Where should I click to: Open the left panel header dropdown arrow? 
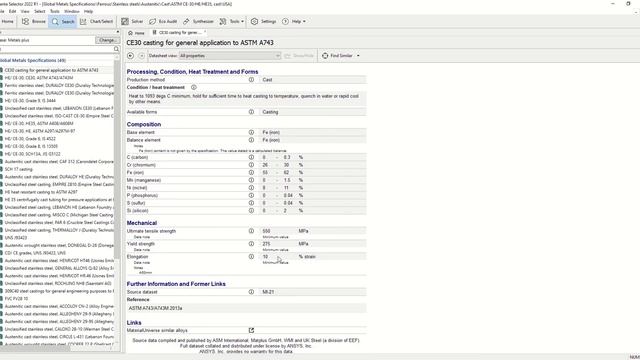pyautogui.click(x=118, y=32)
